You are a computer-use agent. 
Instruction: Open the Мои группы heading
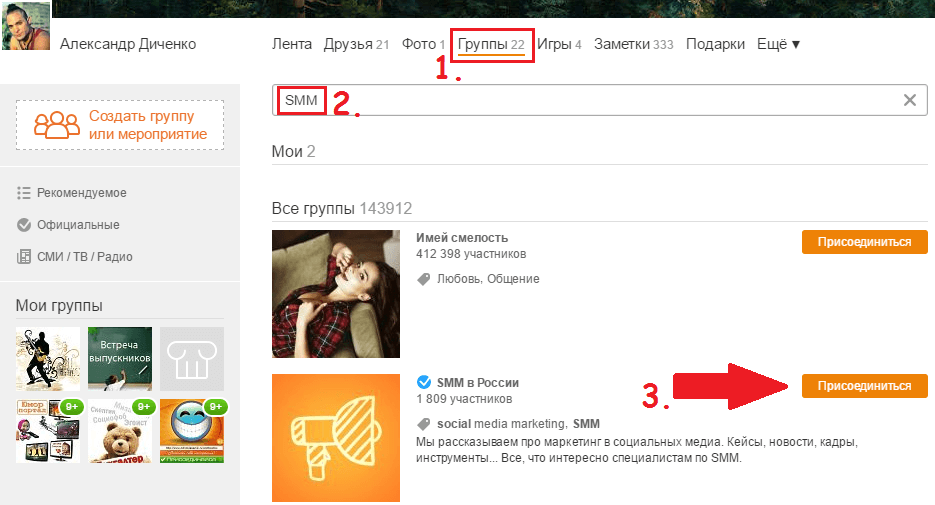coord(59,305)
